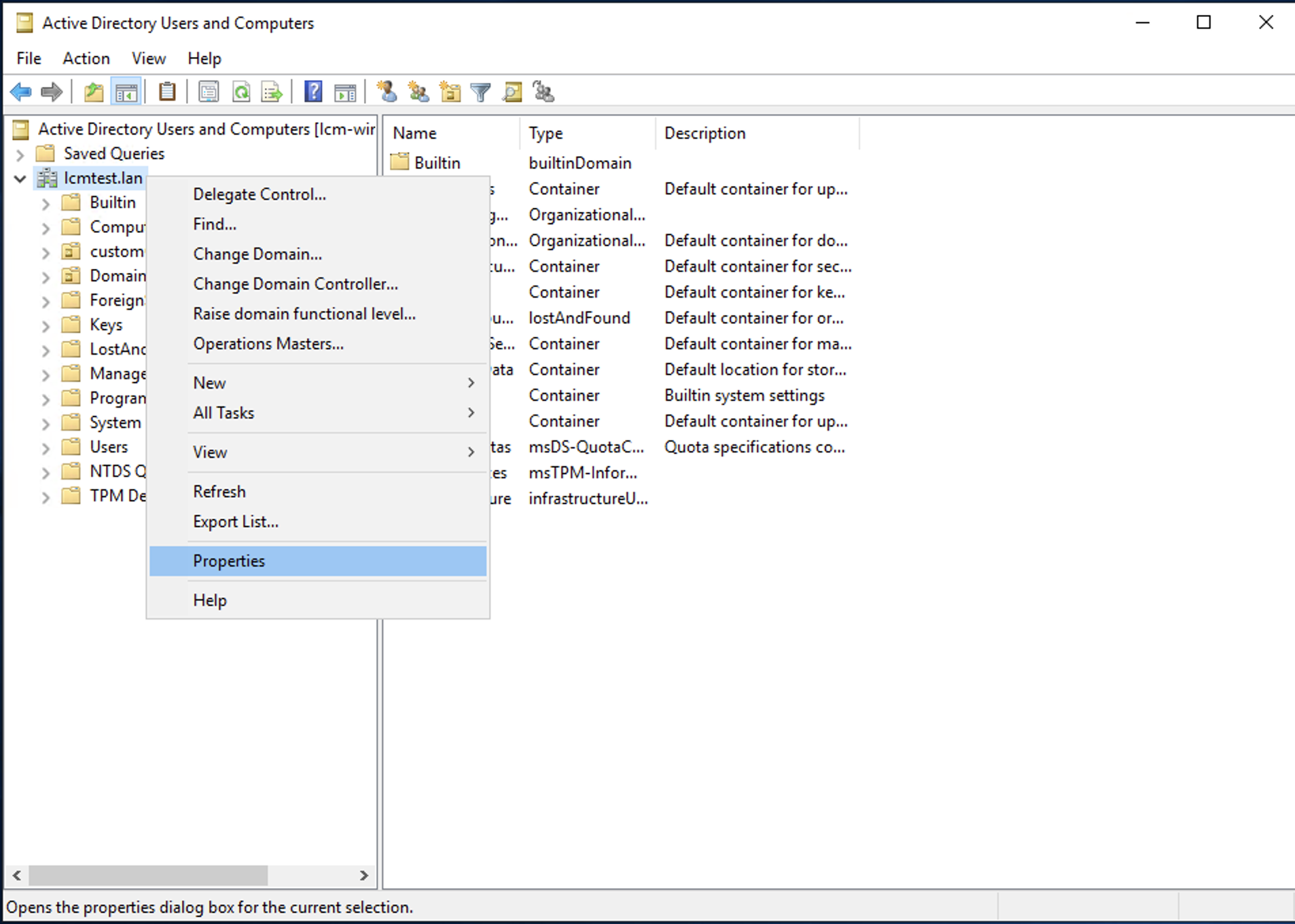Click the Refresh toolbar icon
The image size is (1295, 924).
tap(241, 92)
